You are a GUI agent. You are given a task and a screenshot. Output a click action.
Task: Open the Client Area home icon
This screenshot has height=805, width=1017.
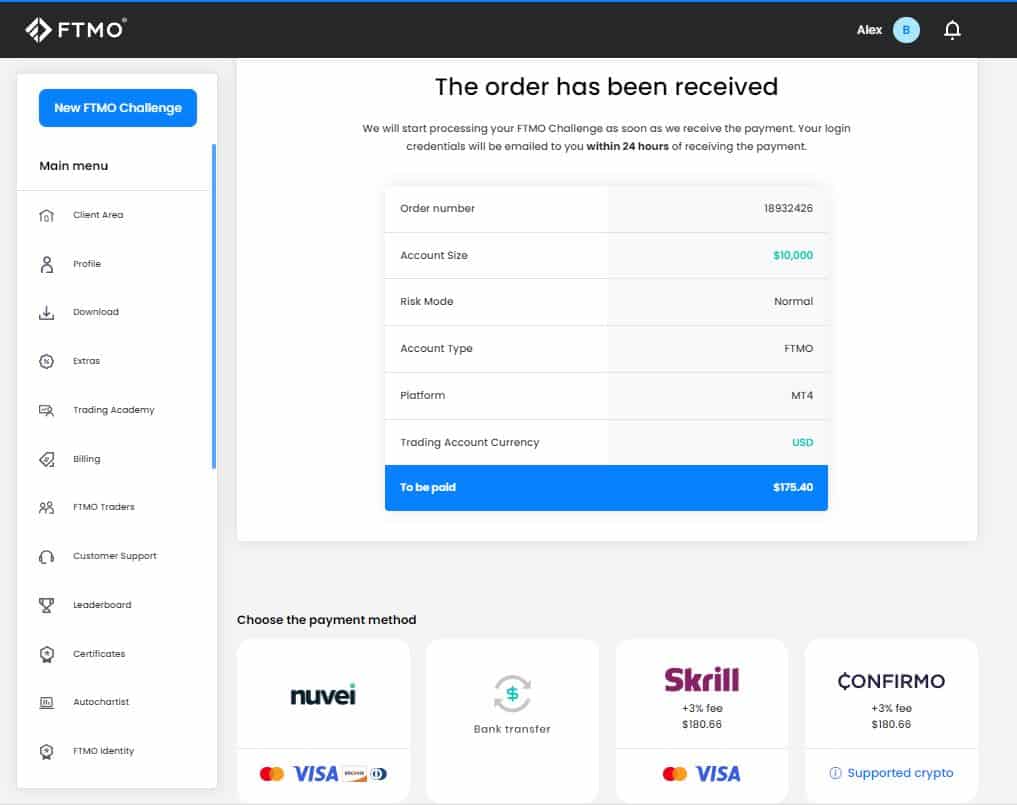[x=47, y=215]
